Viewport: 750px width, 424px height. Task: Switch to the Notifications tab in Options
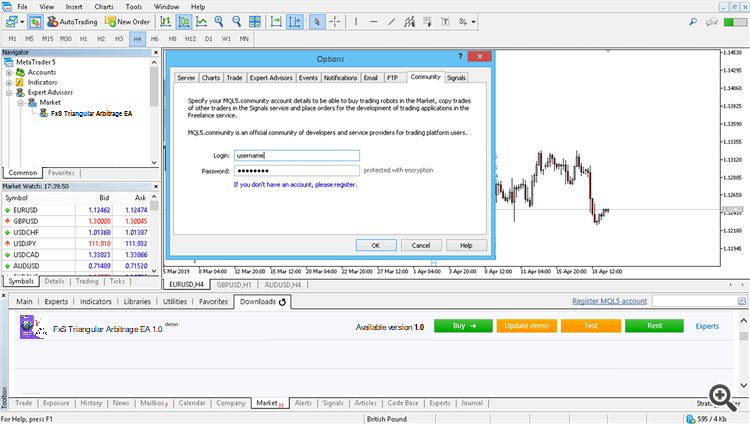pos(340,78)
